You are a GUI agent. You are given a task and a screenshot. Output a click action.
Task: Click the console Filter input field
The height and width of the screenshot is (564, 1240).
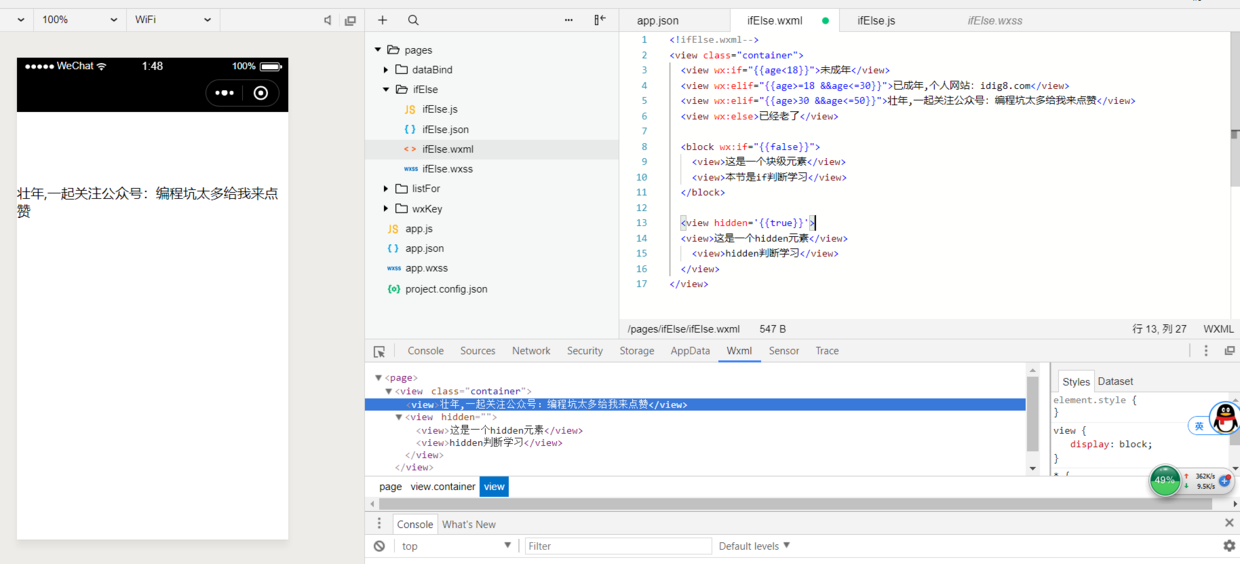618,546
